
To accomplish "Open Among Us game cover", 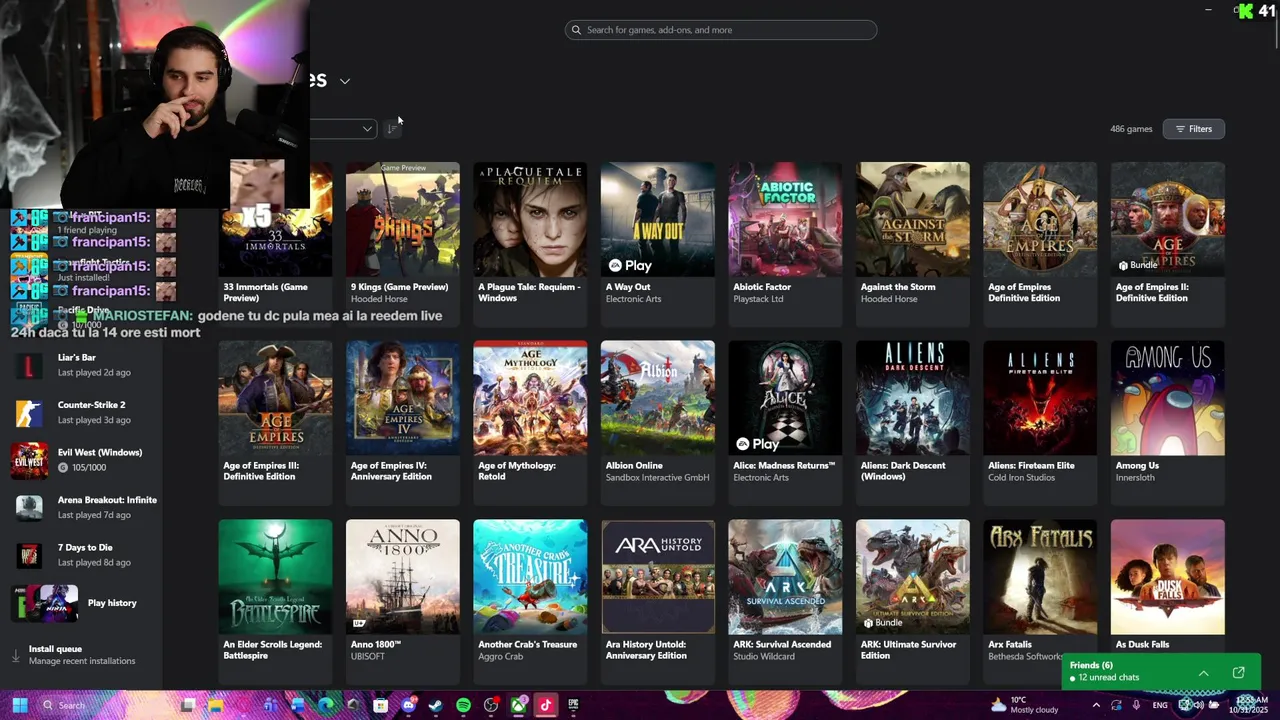I will point(1167,398).
